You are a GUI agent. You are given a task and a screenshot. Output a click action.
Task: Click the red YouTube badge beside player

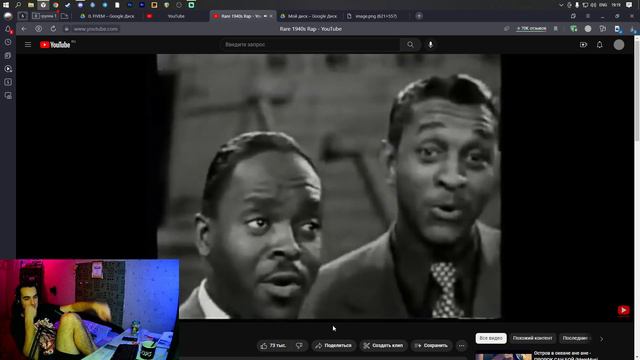(623, 311)
